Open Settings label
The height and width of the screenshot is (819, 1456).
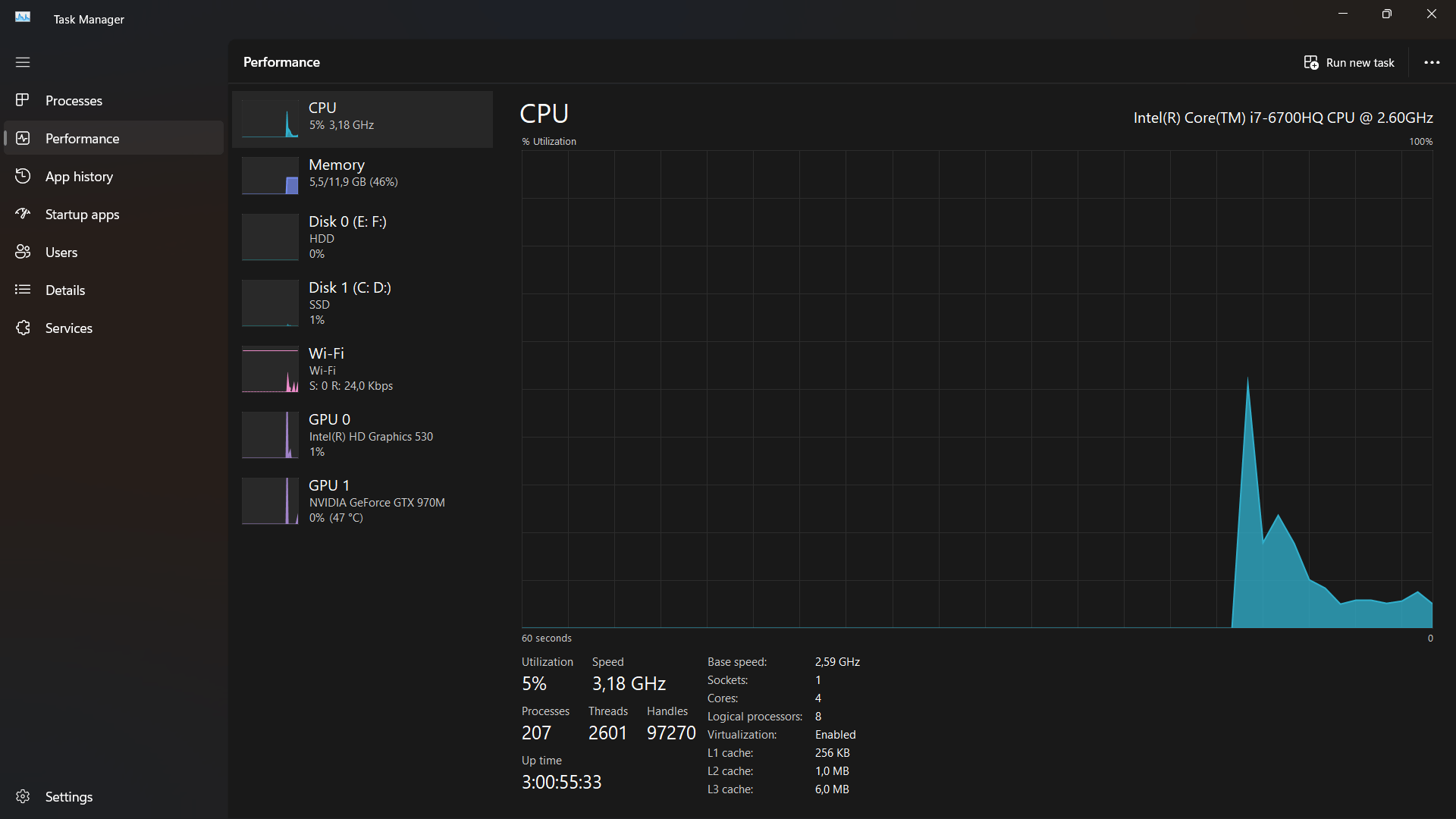[x=69, y=797]
